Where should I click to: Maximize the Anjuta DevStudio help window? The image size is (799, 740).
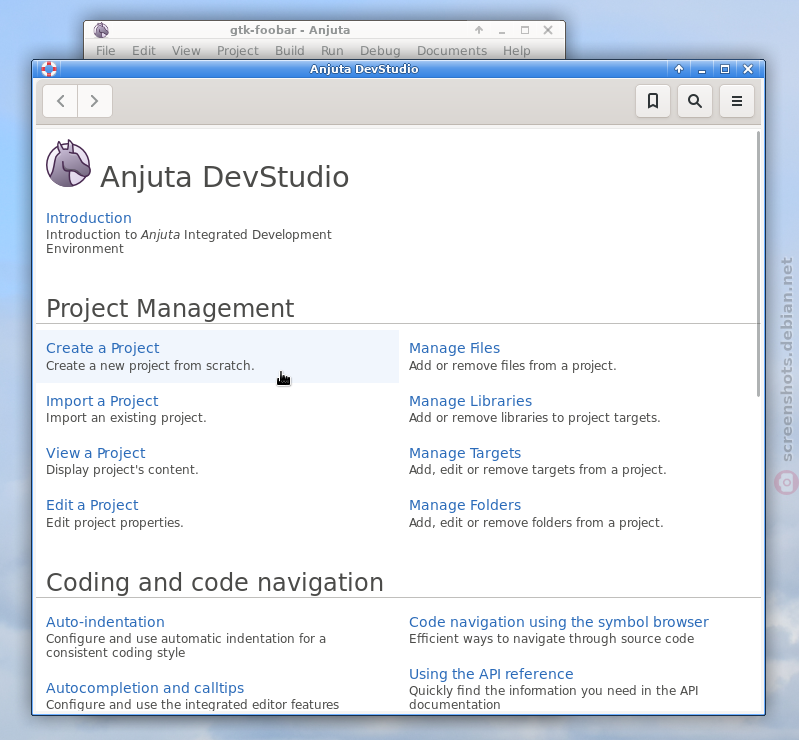725,69
